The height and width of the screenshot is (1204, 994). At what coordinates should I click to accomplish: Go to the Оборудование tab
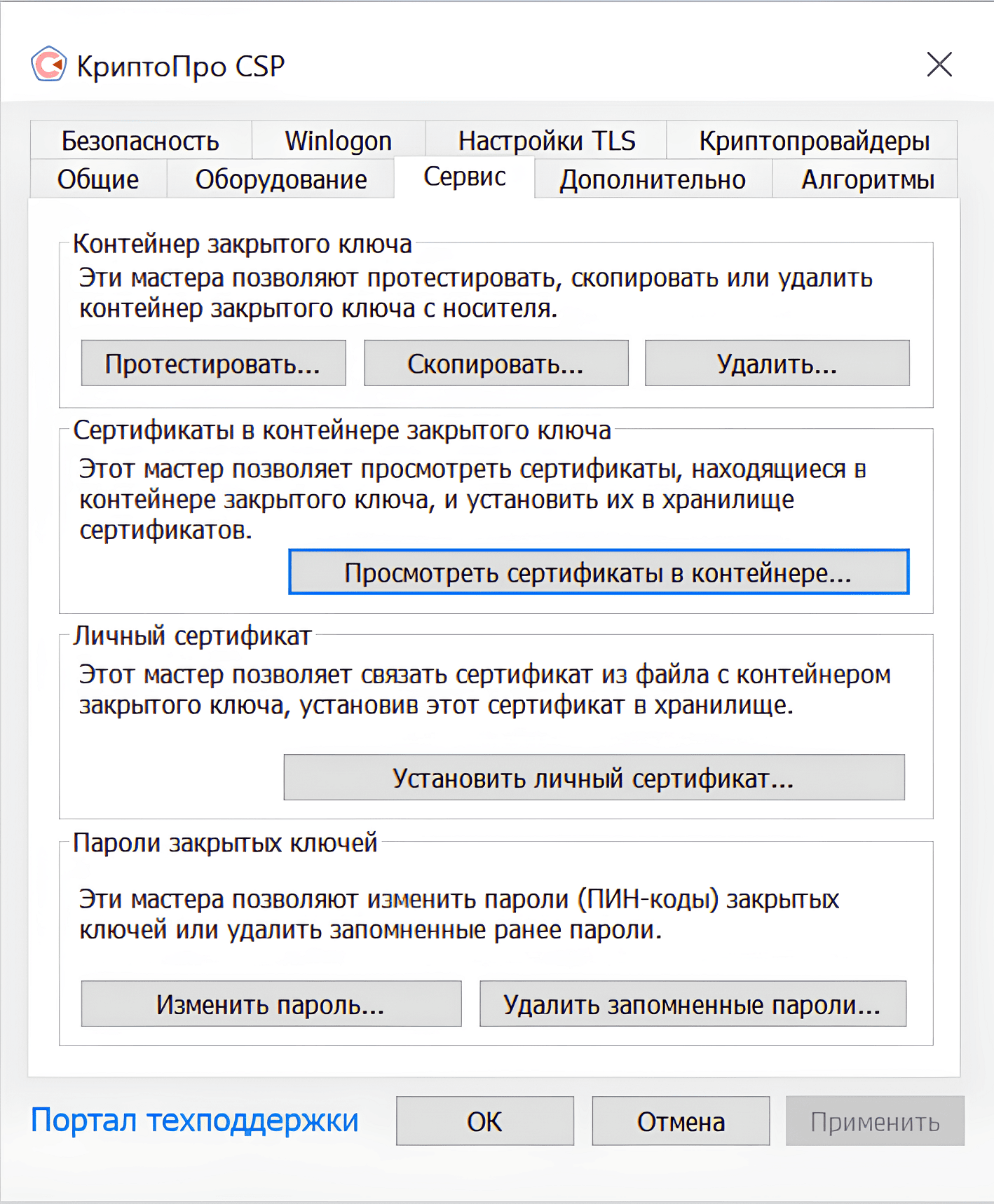click(x=280, y=179)
